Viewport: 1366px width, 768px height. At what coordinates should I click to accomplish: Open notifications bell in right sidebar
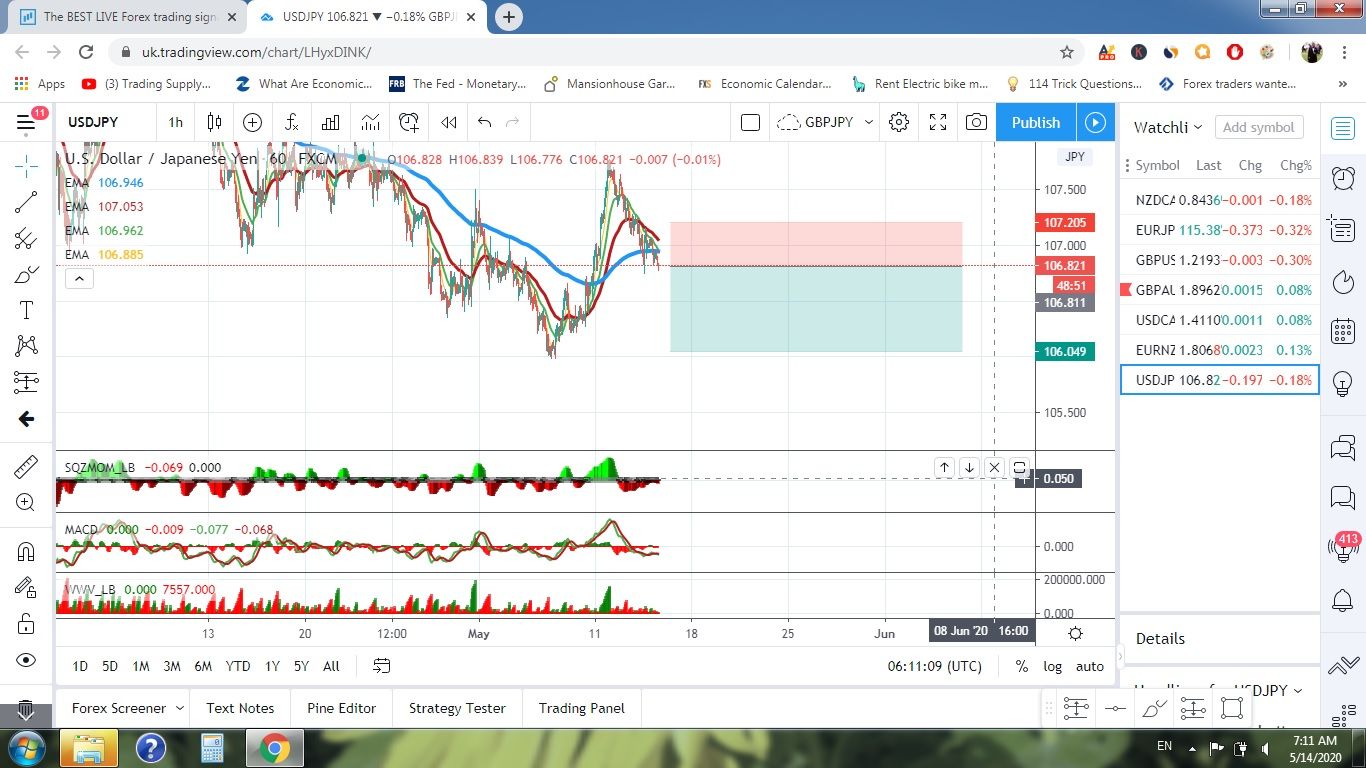1343,599
